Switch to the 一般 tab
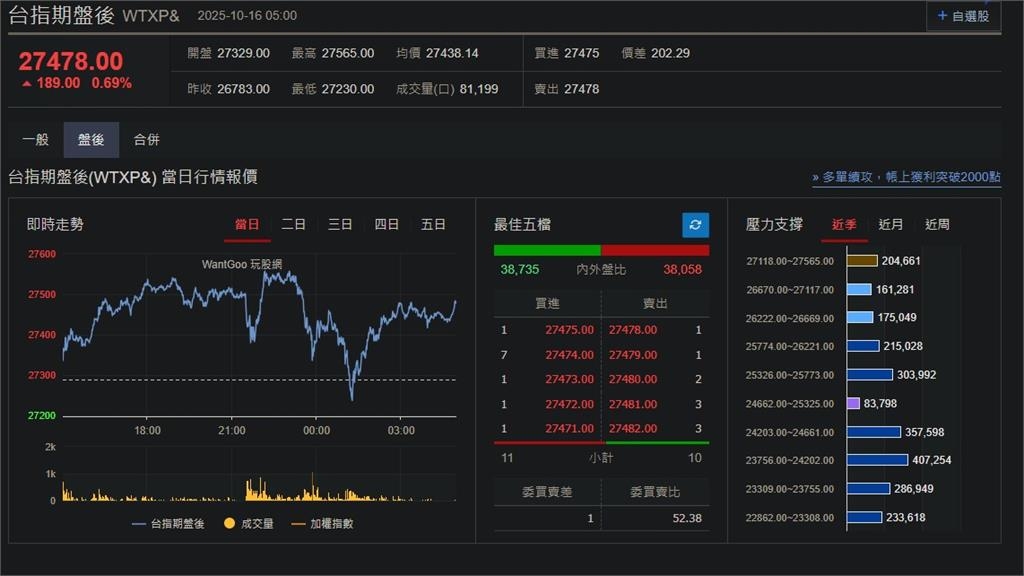1024x576 pixels. click(37, 140)
